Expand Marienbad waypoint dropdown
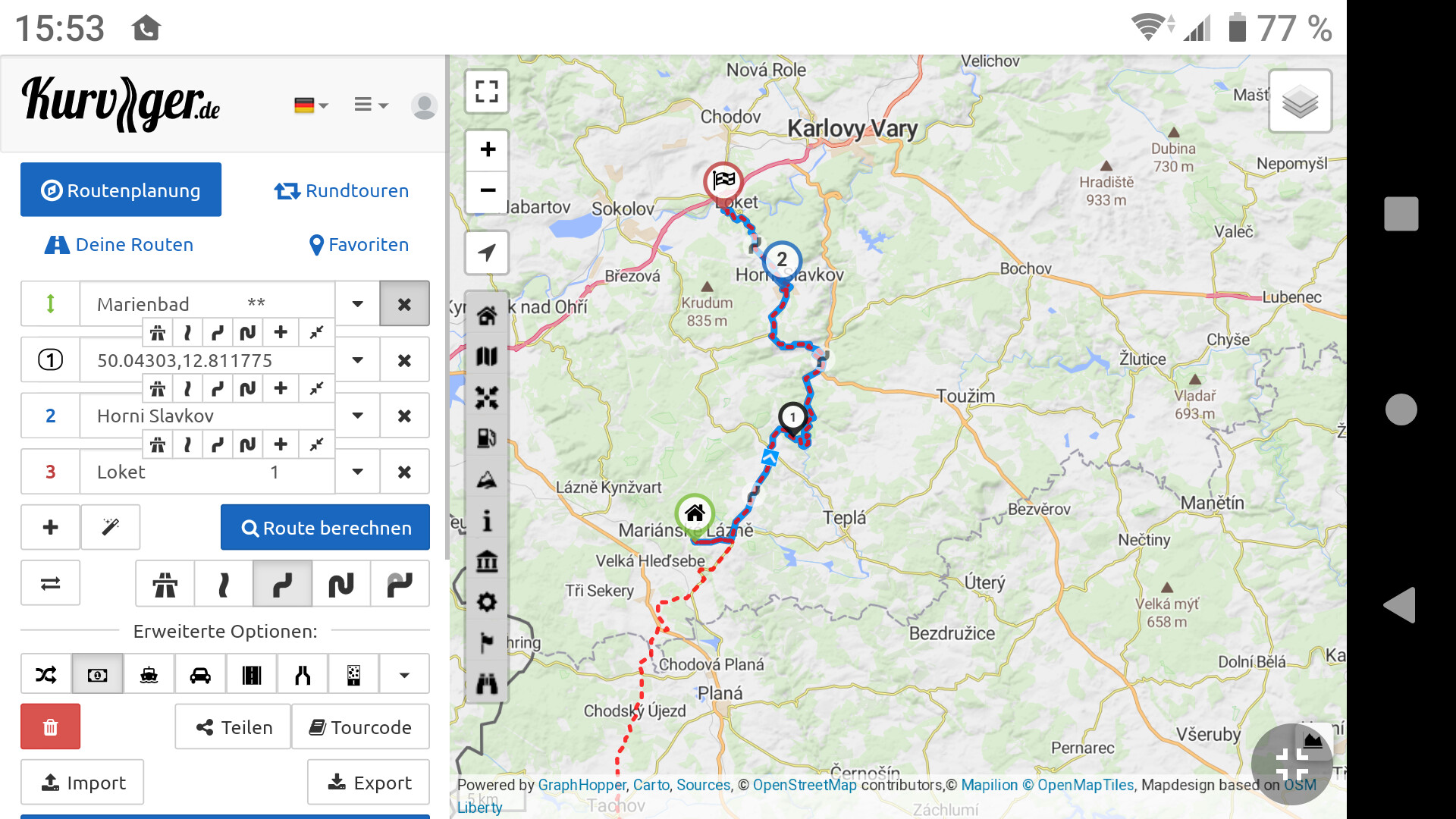Screen dimensions: 1456x819 (357, 304)
